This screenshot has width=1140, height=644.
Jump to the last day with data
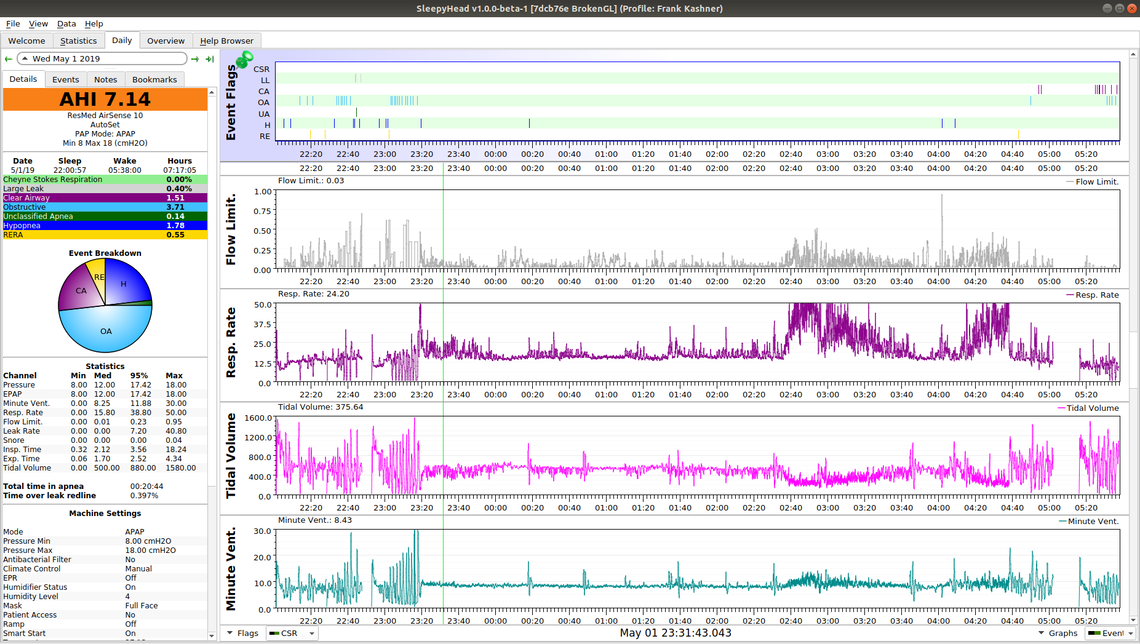[210, 59]
